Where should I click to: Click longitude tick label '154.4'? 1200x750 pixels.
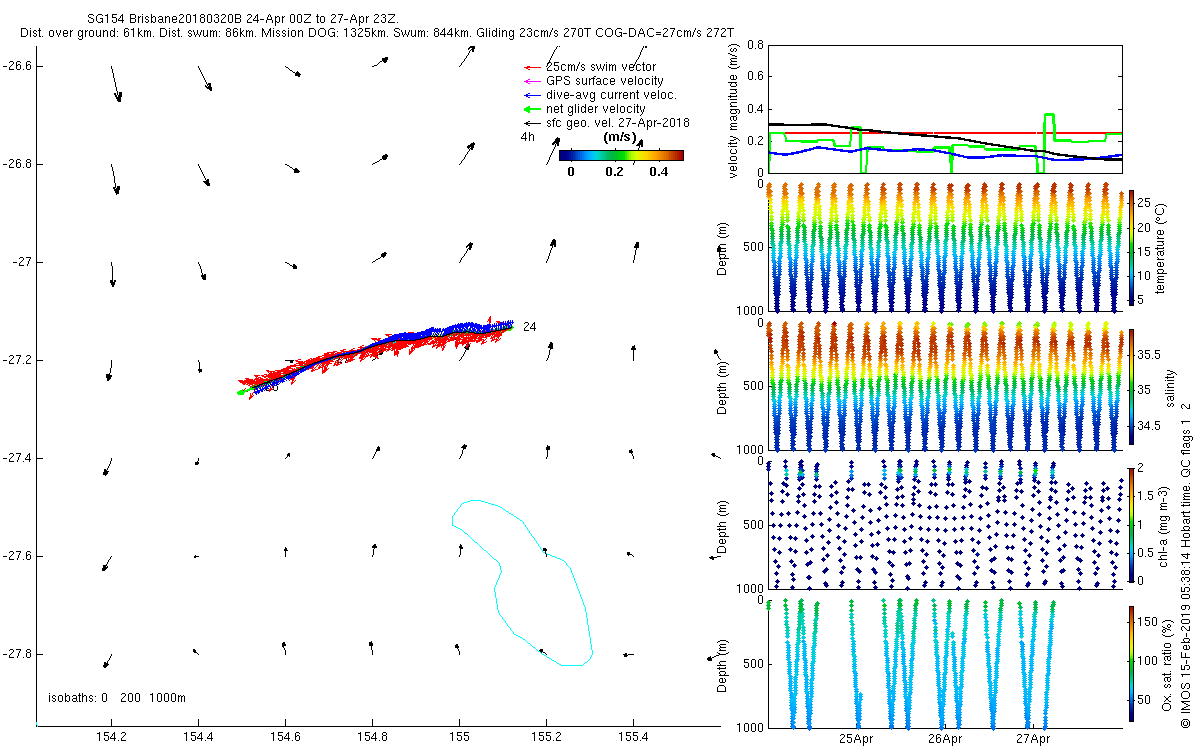(x=199, y=738)
